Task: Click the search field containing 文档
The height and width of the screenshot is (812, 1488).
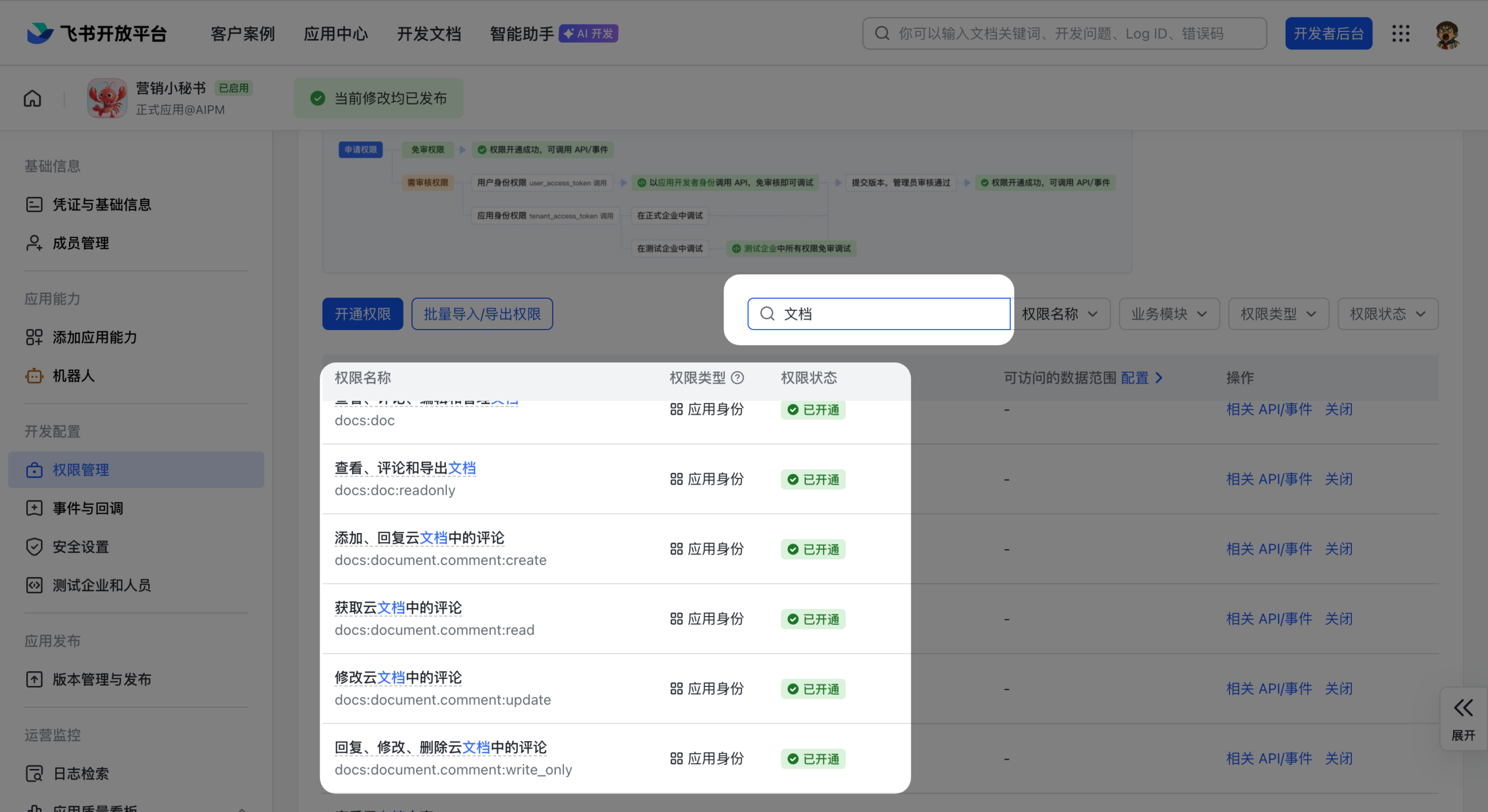Action: (x=878, y=313)
